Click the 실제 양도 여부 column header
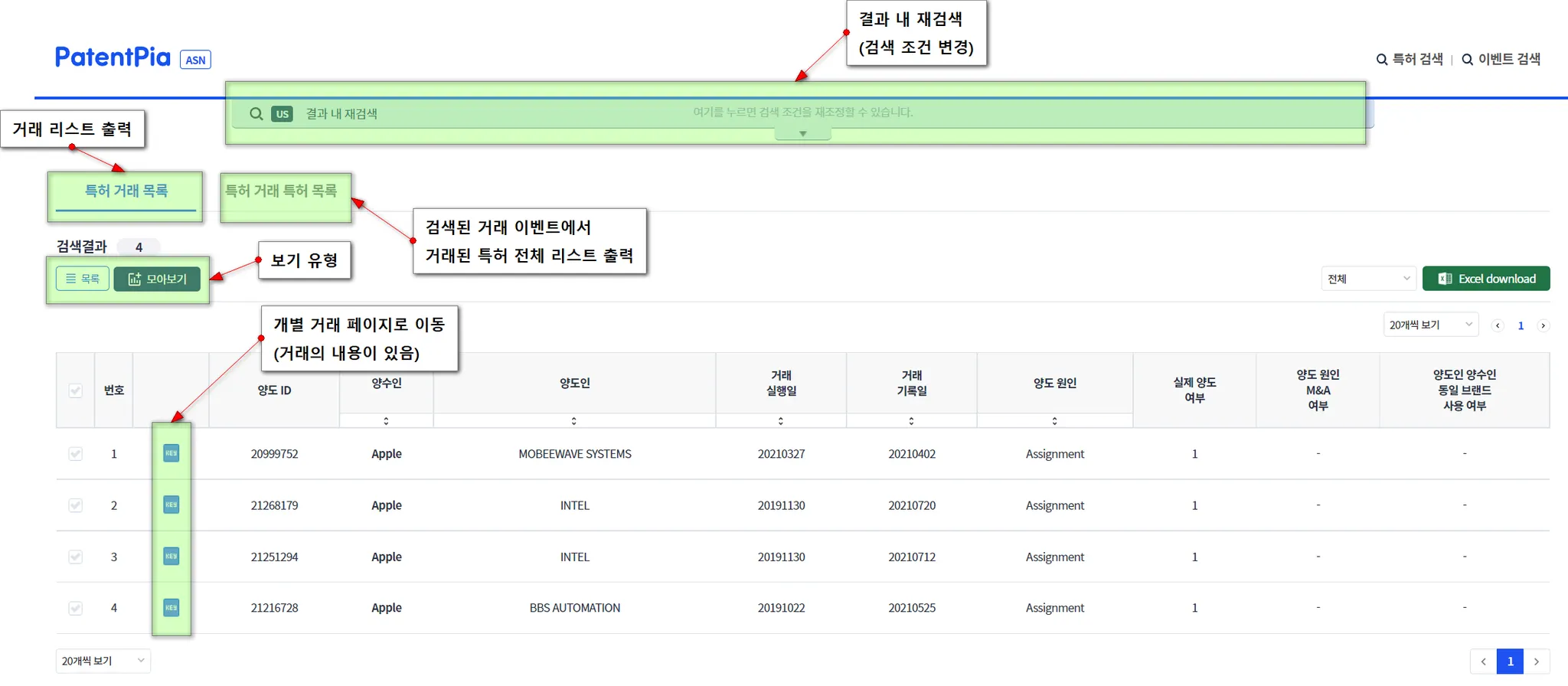This screenshot has width=1568, height=686. pos(1194,390)
